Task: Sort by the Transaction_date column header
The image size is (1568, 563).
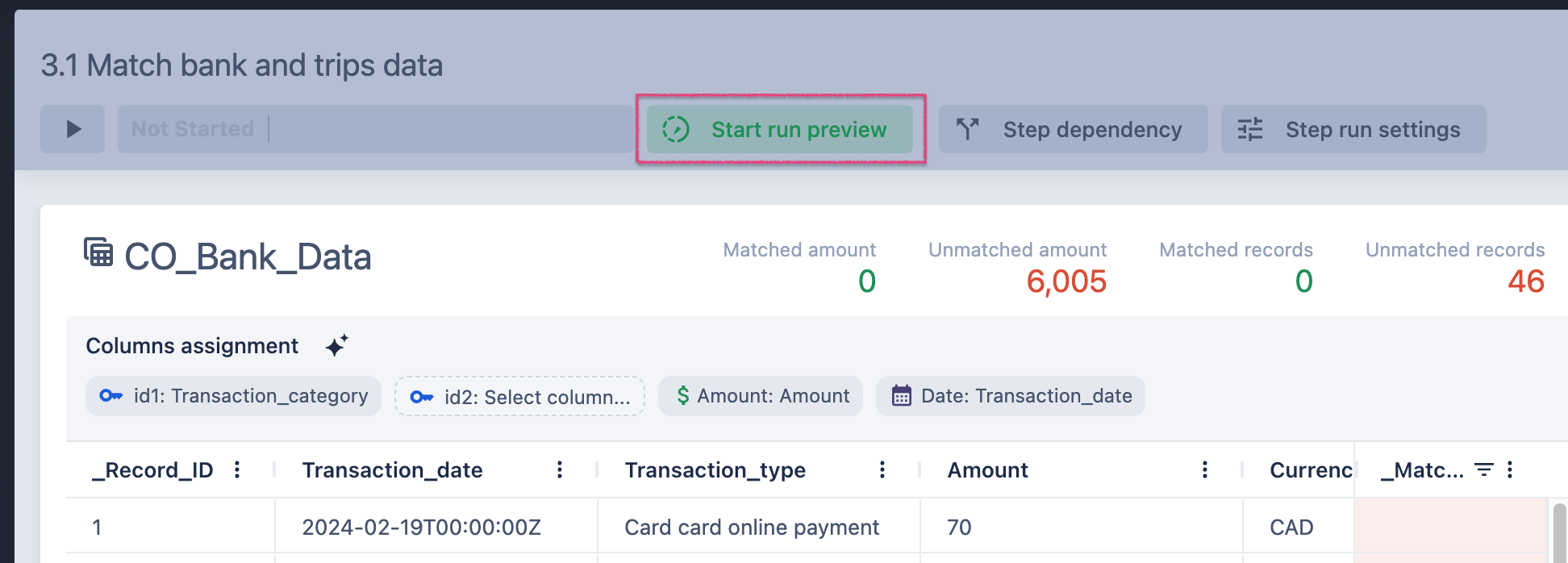Action: coord(392,470)
